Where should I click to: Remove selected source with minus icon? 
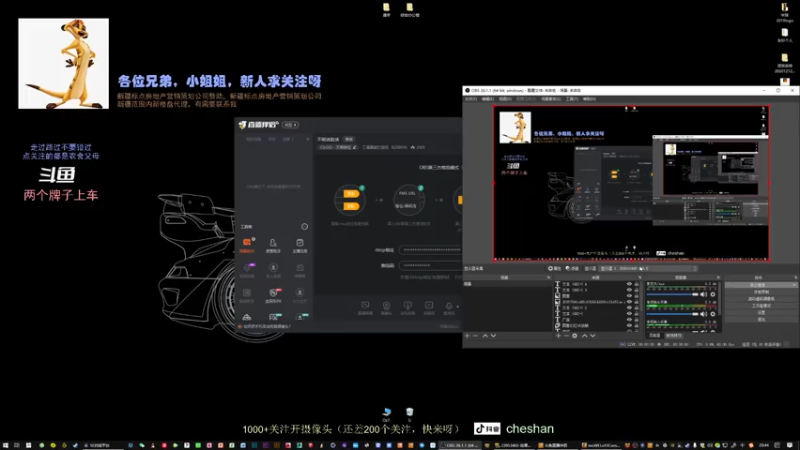566,336
